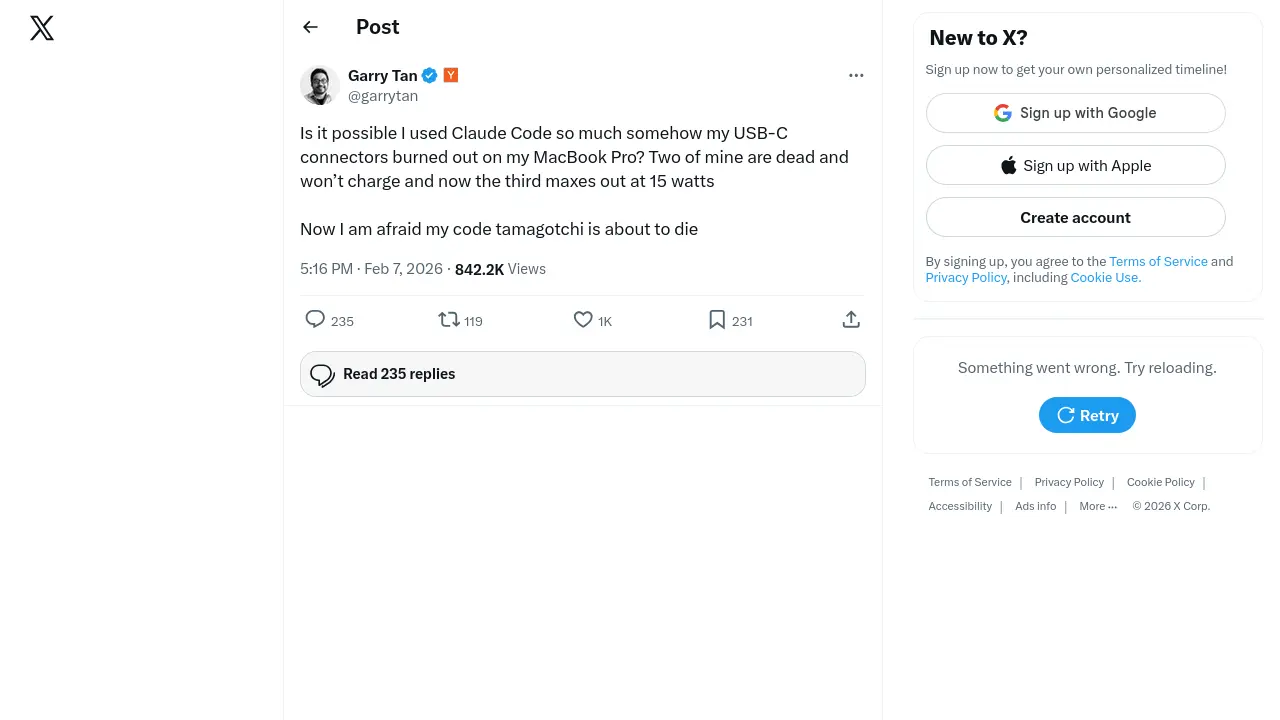
Task: Bookmark the post
Action: tap(717, 320)
